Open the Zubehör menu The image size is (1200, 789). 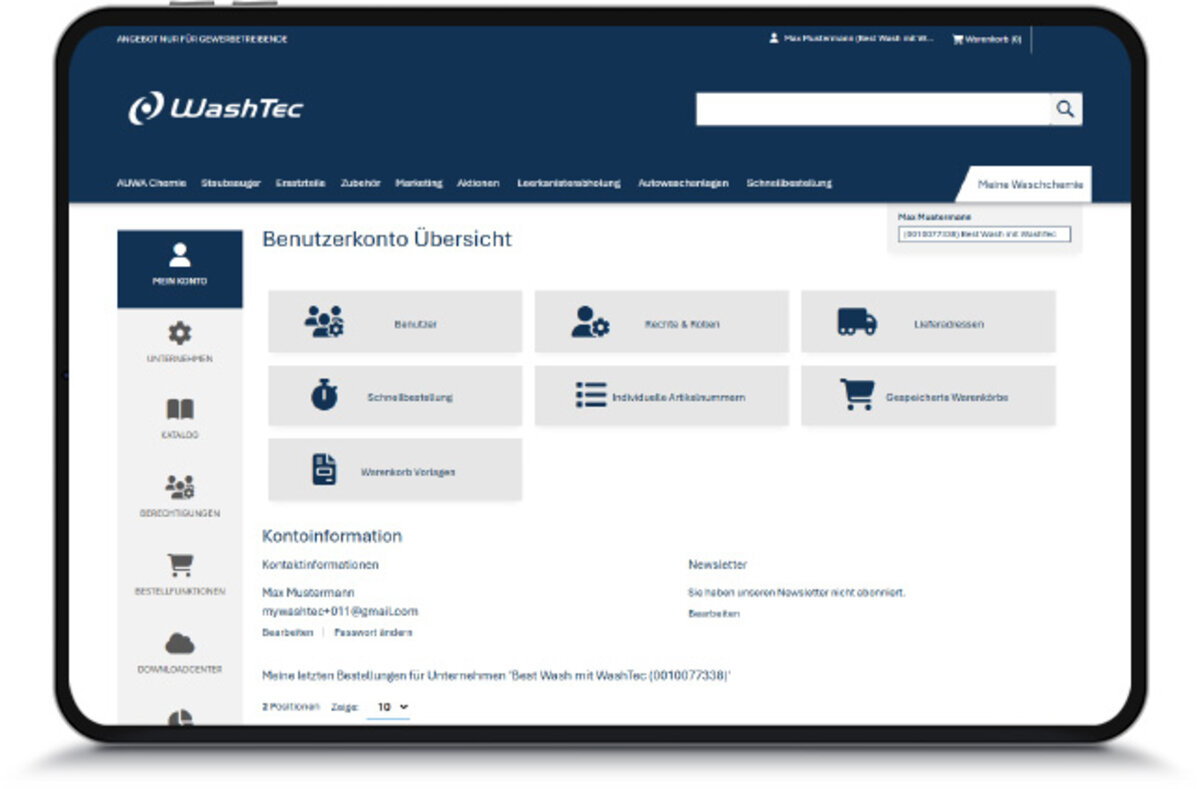[x=360, y=183]
